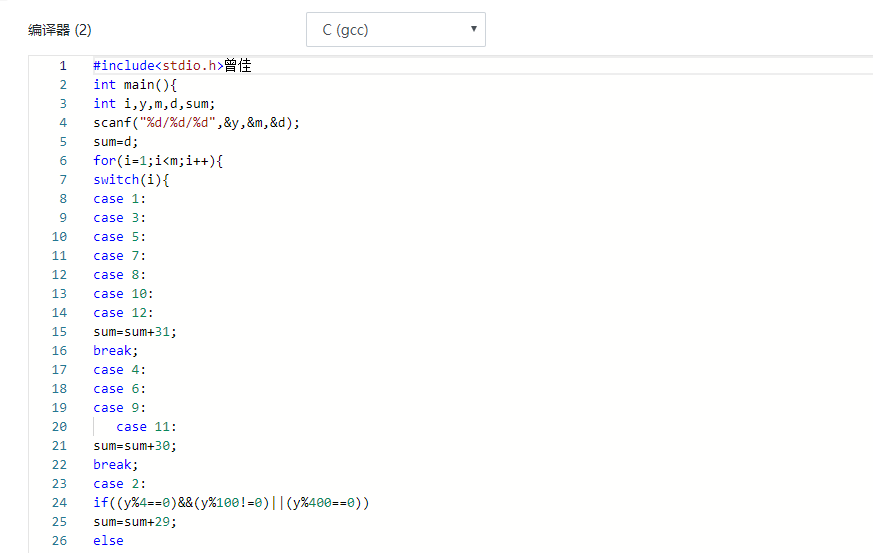Click line number 20 in the gutter
This screenshot has width=873, height=553.
point(59,427)
